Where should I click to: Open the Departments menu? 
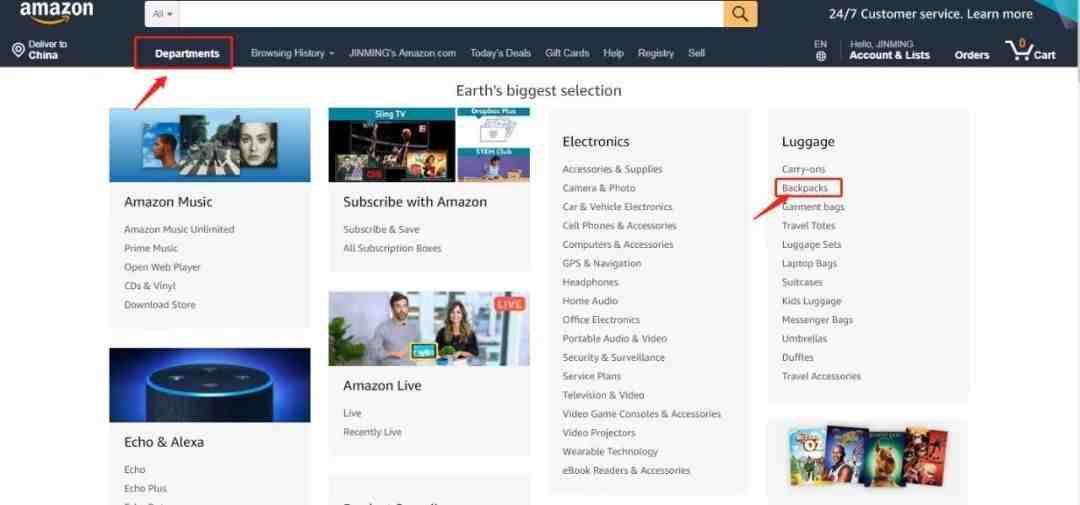click(x=187, y=54)
